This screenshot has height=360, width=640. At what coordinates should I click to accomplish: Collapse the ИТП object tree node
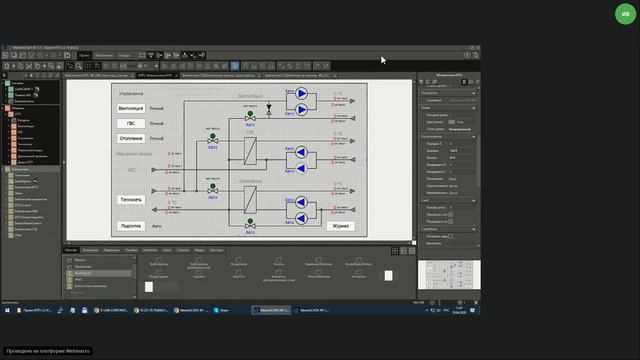pos(7,114)
